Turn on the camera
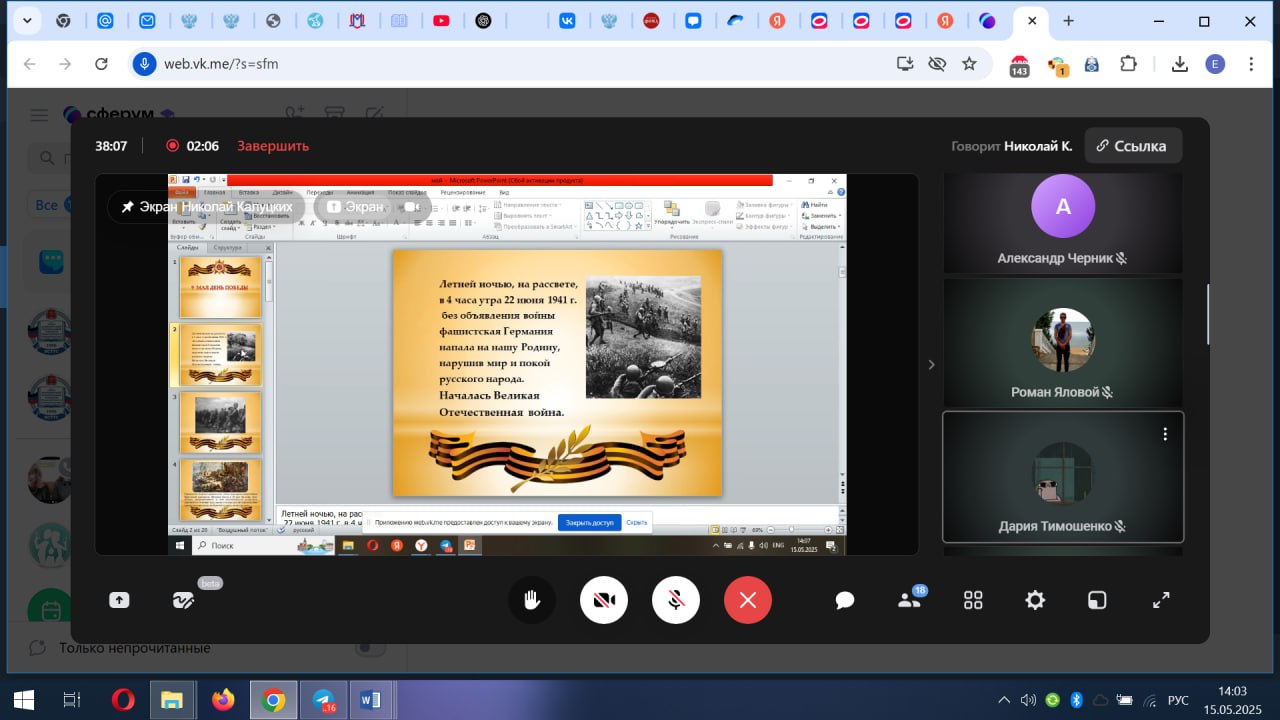This screenshot has width=1280, height=720. (604, 600)
